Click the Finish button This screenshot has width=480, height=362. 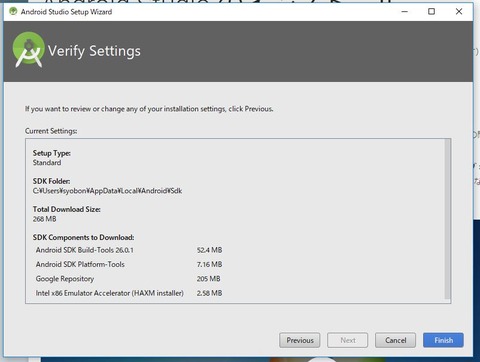pos(443,340)
